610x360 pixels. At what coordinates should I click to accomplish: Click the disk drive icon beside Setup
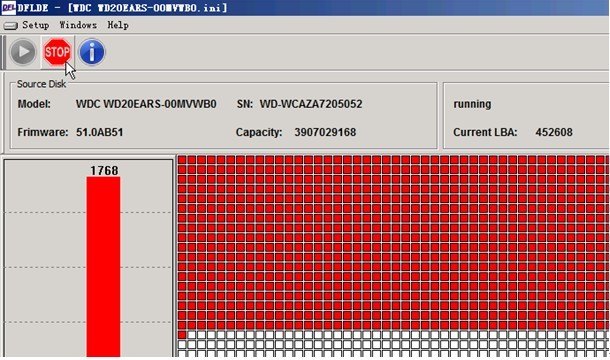tap(11, 26)
